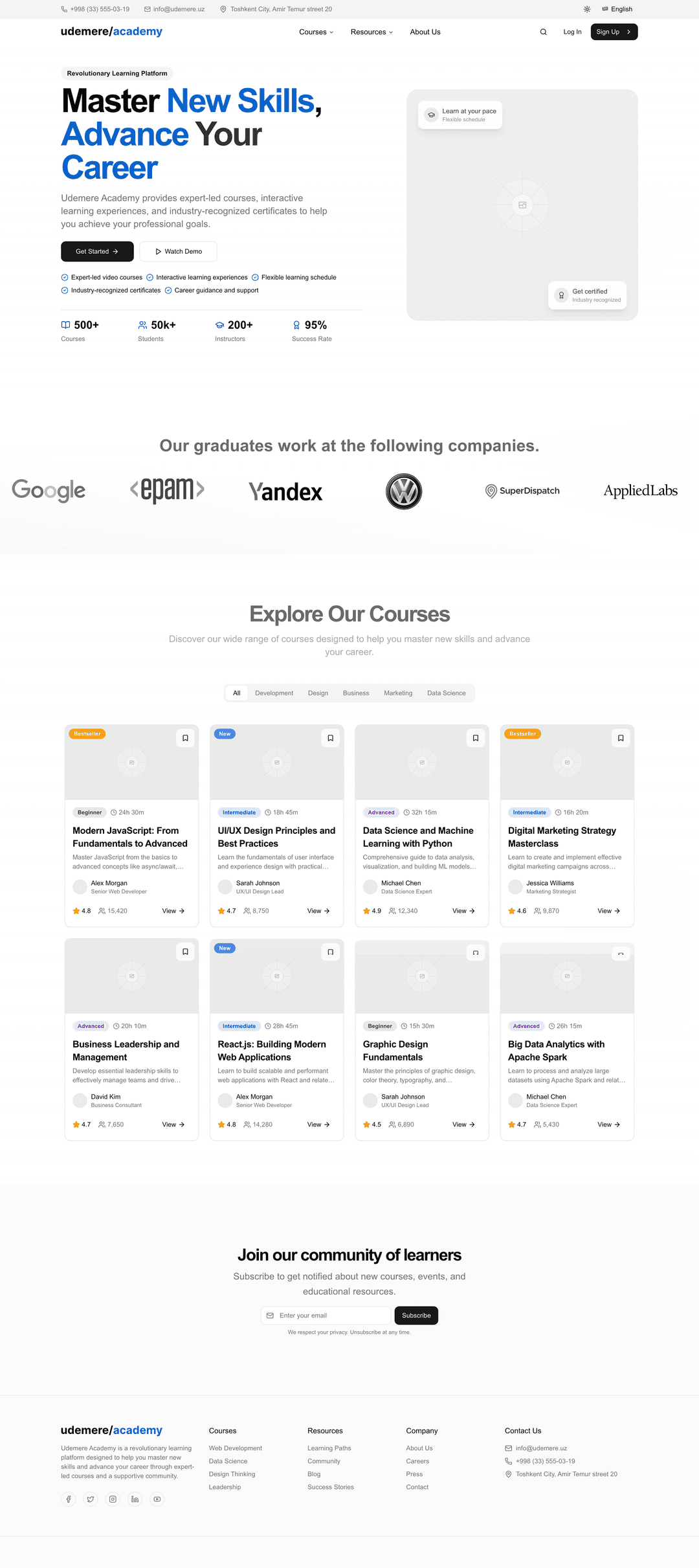
Task: Click the Facebook icon in footer
Action: 69,1499
